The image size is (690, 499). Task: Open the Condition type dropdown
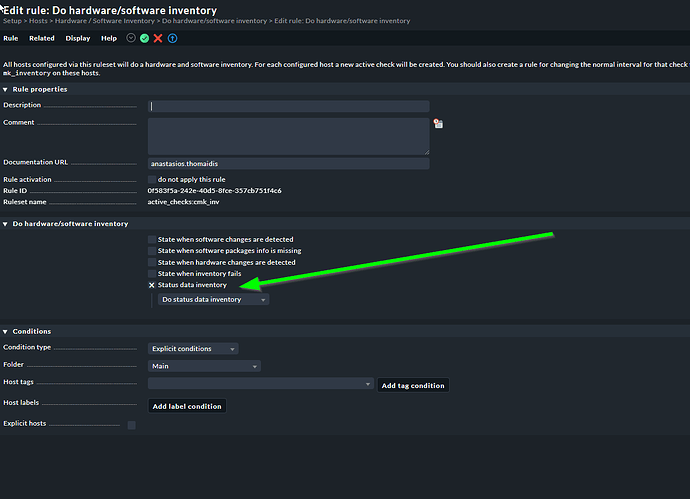193,349
